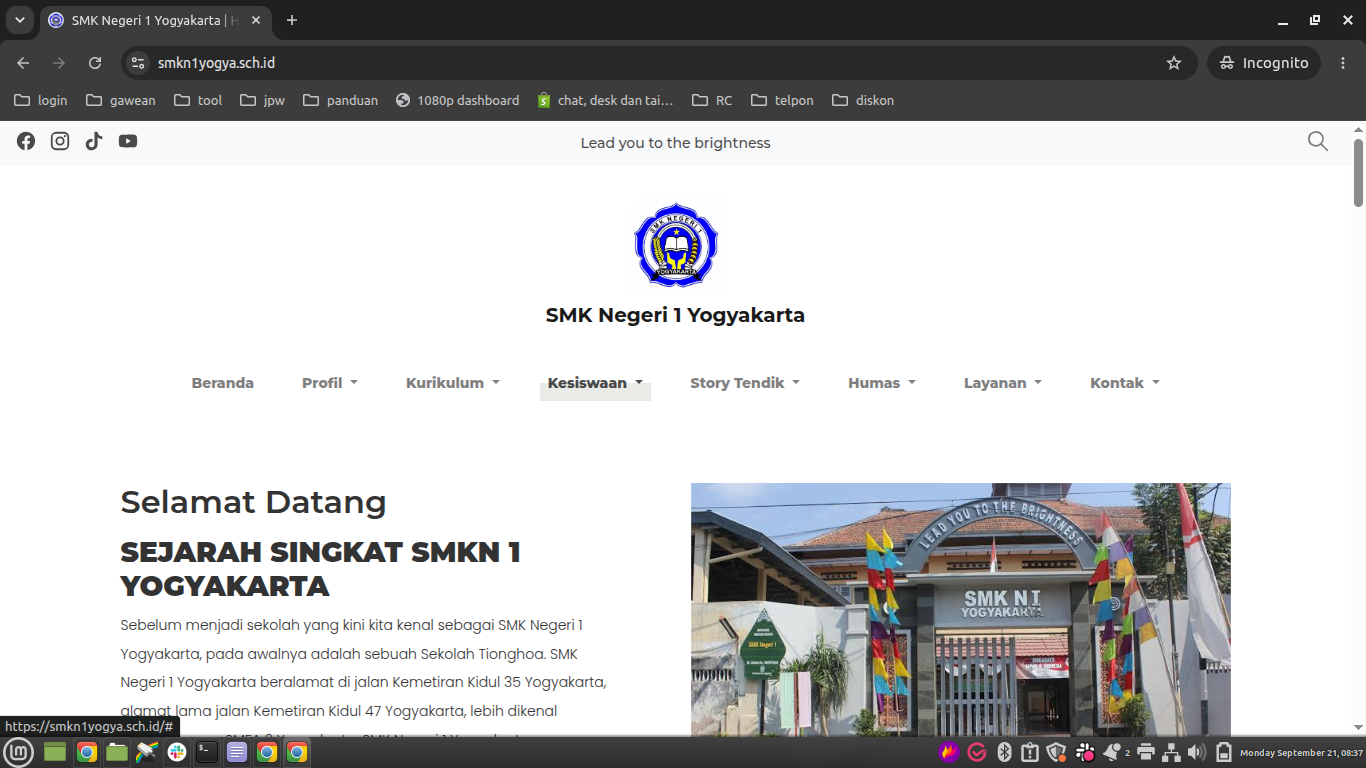Click the website search magnifier icon

(x=1318, y=141)
